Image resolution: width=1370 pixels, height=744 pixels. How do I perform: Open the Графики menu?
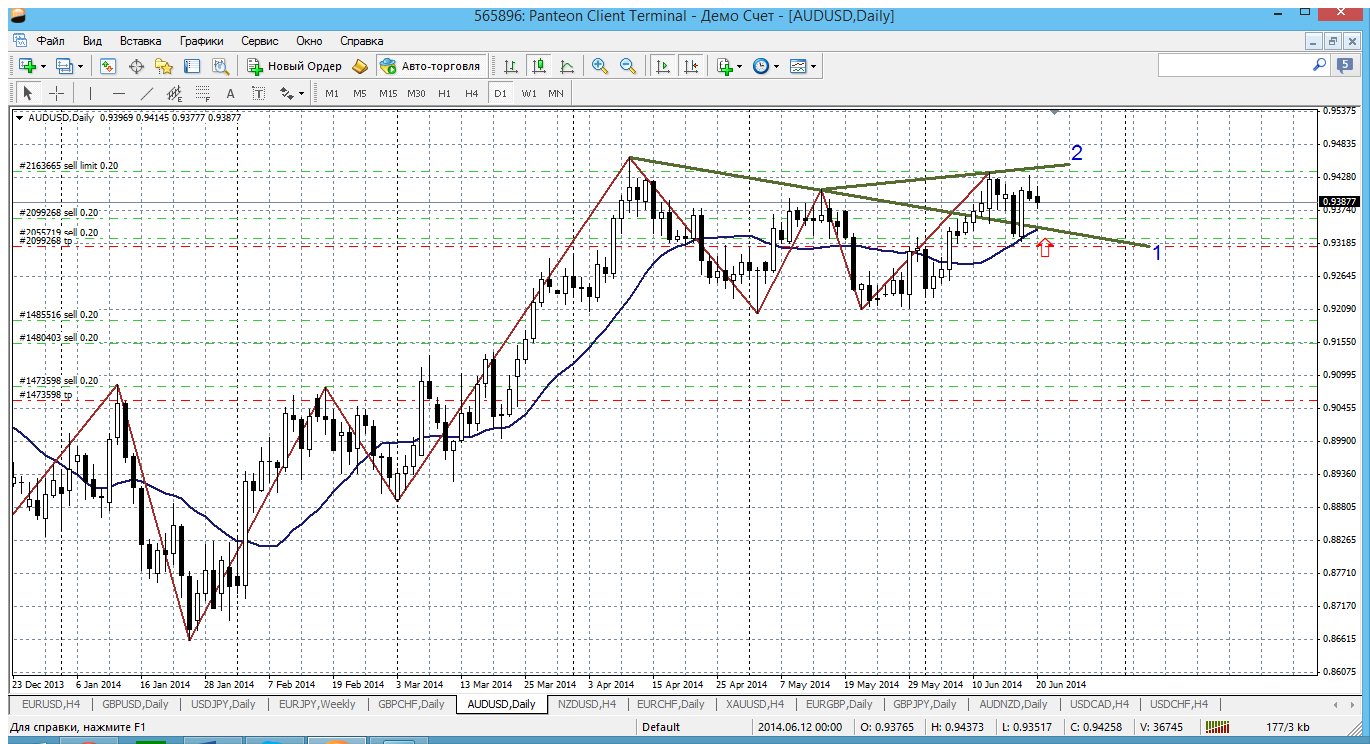tap(202, 41)
